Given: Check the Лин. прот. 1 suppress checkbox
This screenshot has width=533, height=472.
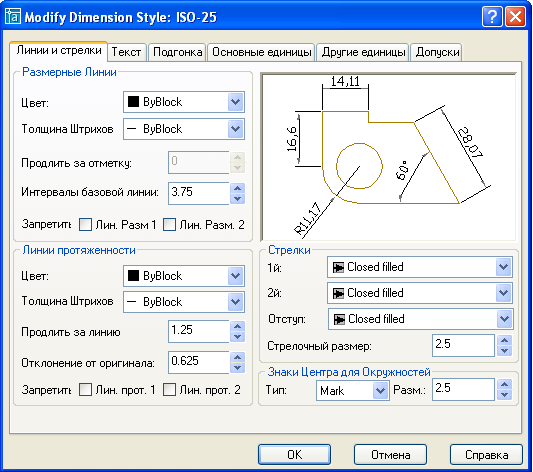Looking at the screenshot, I should pos(85,390).
